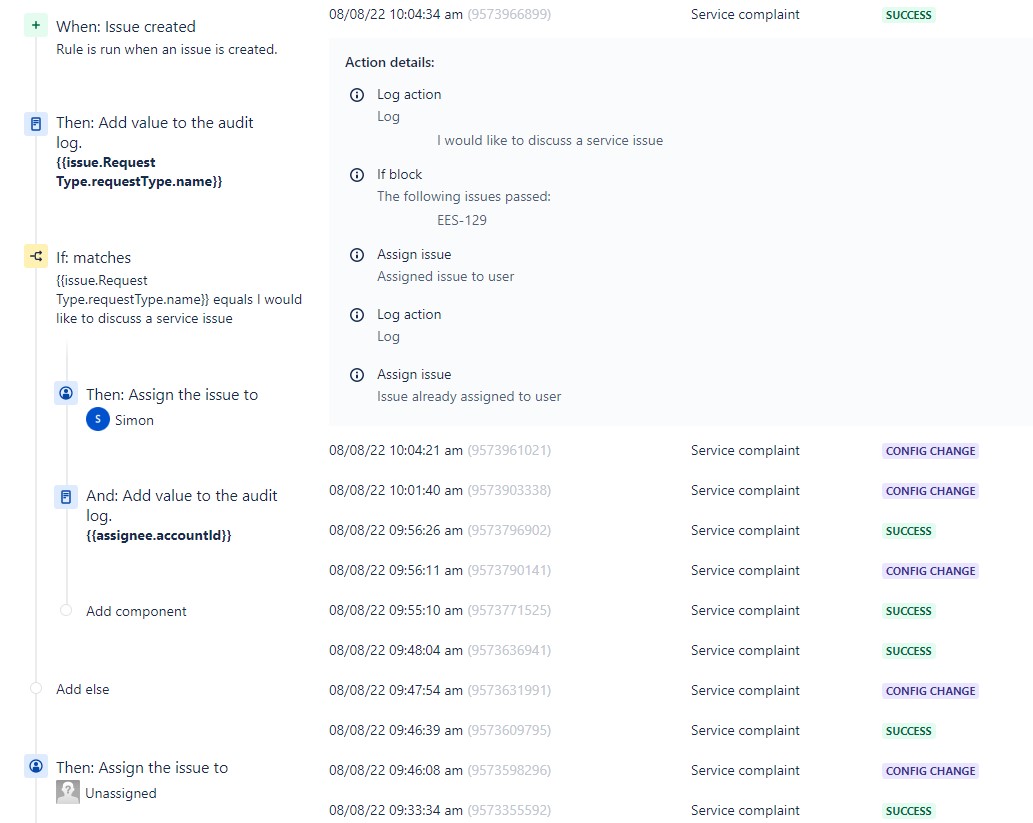Viewport: 1033px width, 823px height.
Task: Click 'Service complaint' in the 09:46:39 am row
Action: tap(745, 731)
